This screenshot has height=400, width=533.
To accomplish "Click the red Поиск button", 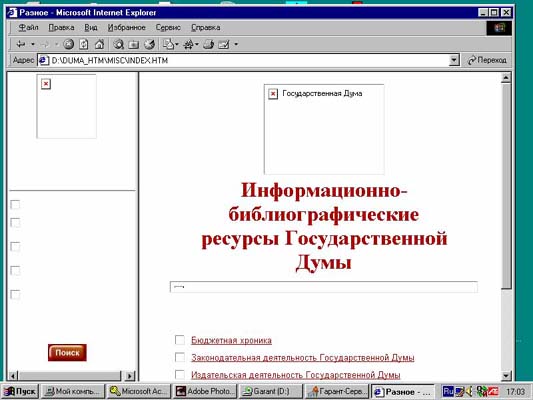I will pyautogui.click(x=67, y=353).
